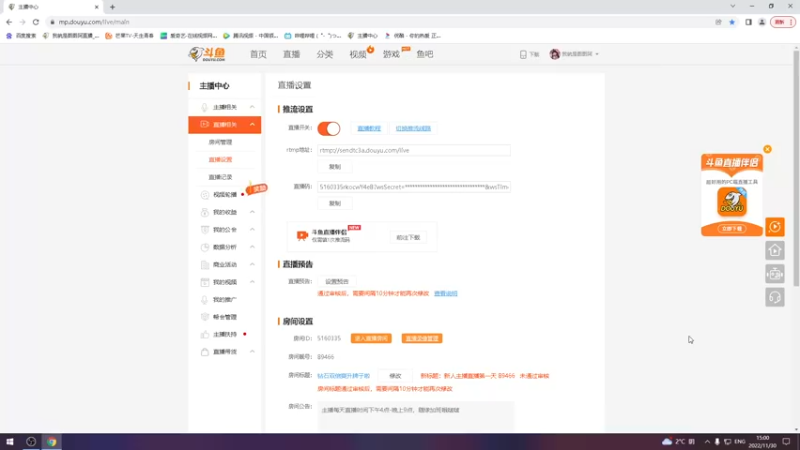
Task: Expand the 数据分析 section chevron
Action: tap(252, 247)
